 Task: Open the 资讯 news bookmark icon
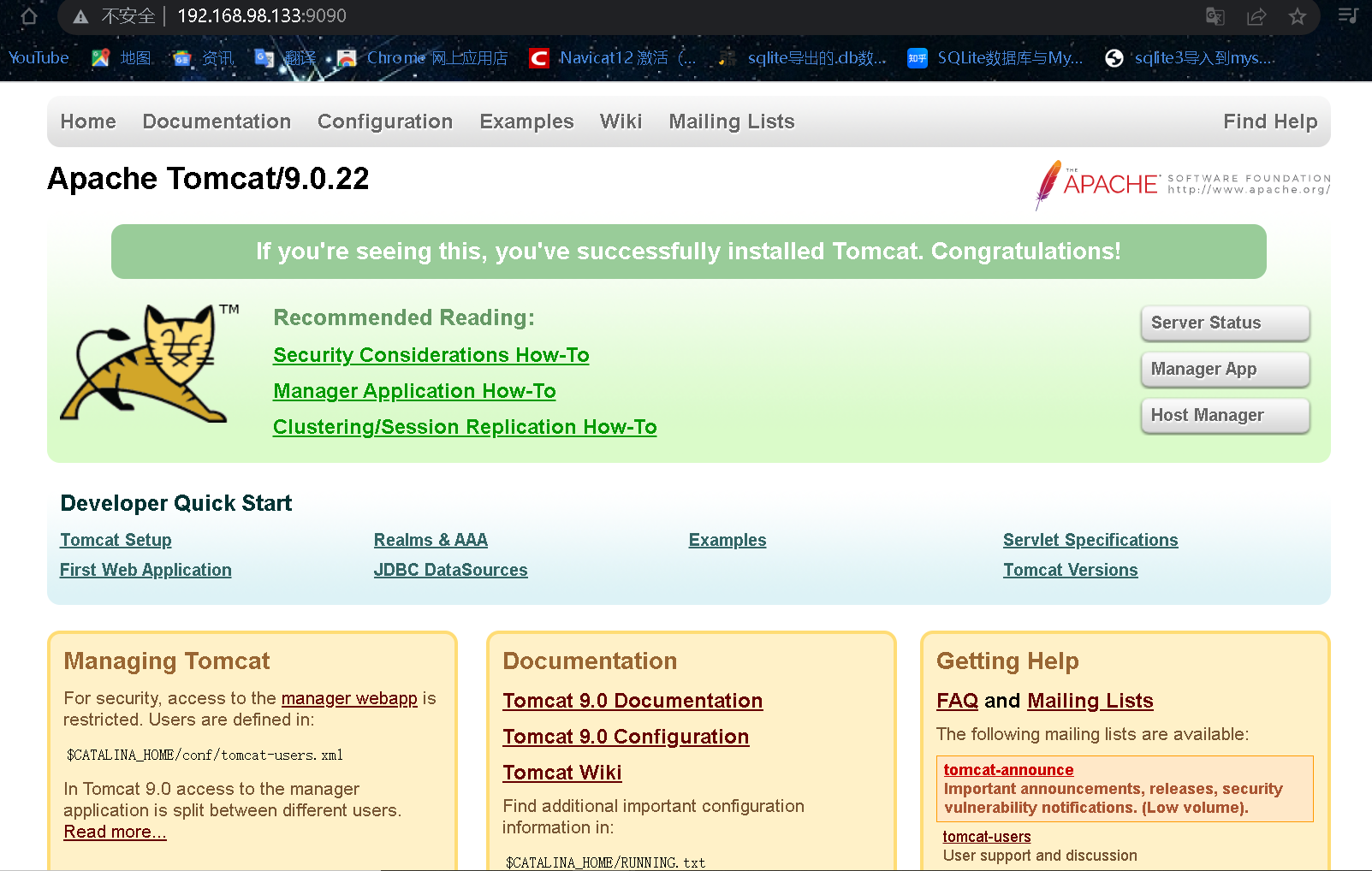(181, 58)
